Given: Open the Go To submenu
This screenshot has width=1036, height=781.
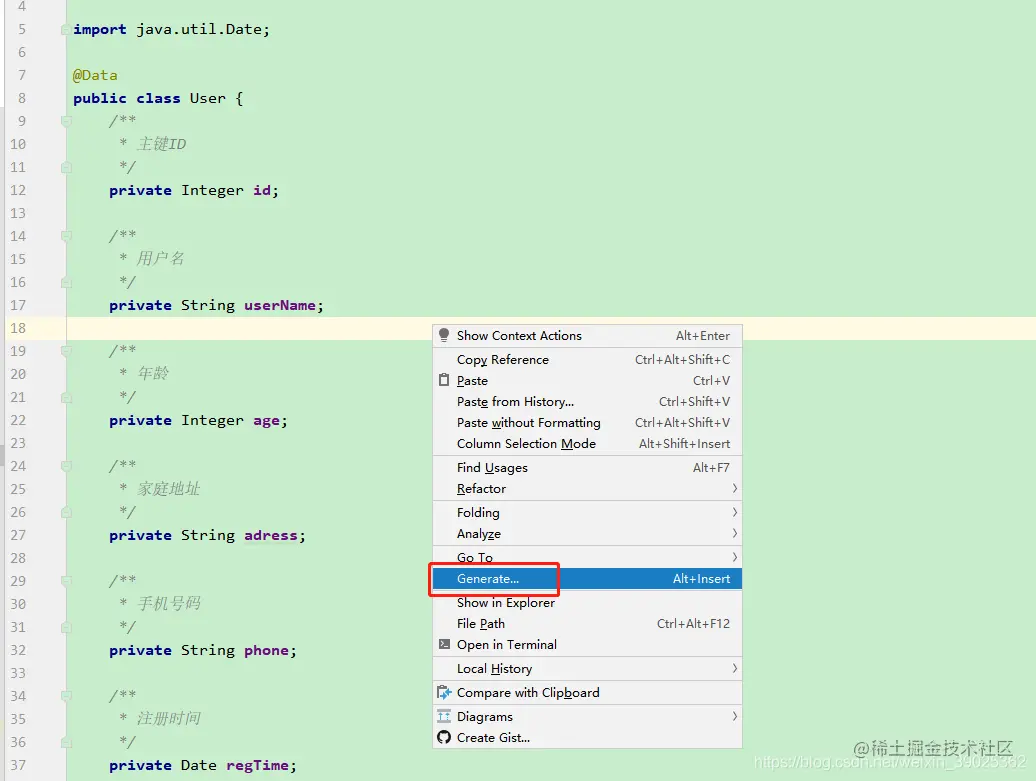Looking at the screenshot, I should tap(587, 557).
